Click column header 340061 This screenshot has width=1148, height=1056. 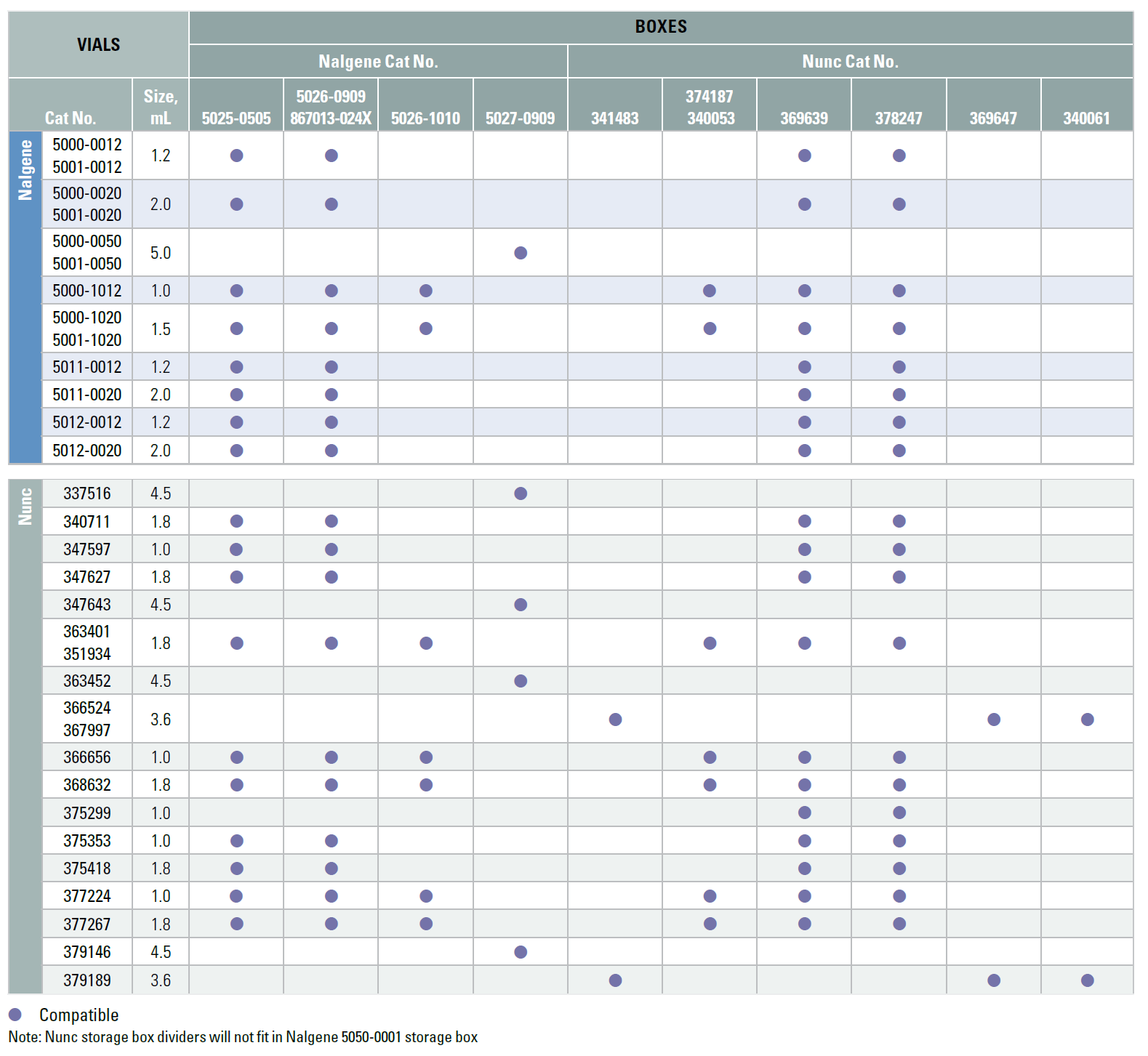click(1087, 105)
